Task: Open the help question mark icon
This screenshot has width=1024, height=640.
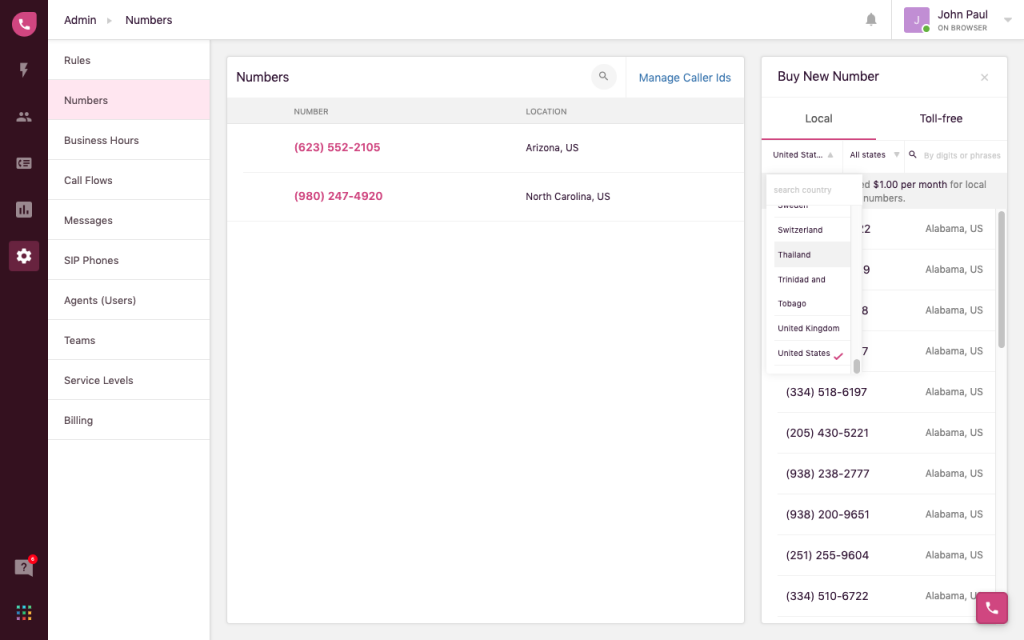Action: coord(22,565)
